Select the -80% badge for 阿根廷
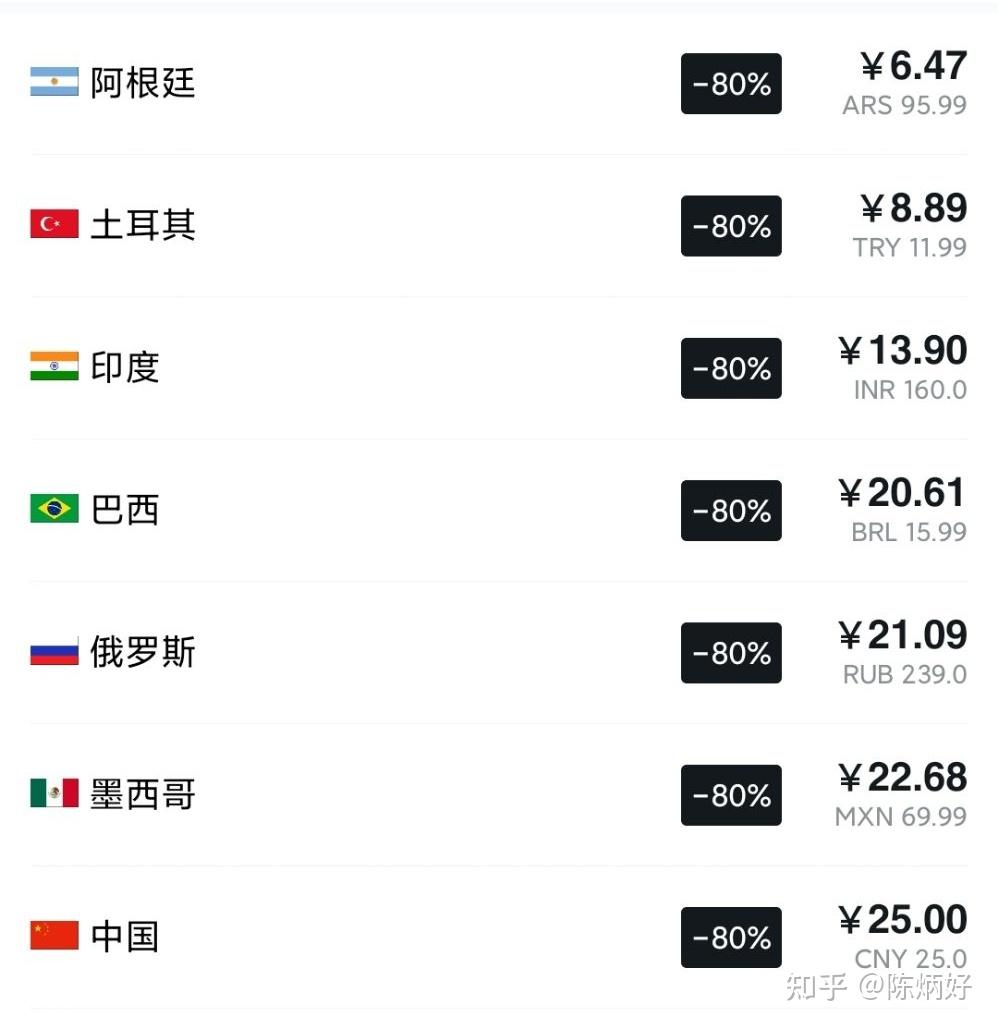Image resolution: width=998 pixels, height=1027 pixels. point(731,84)
